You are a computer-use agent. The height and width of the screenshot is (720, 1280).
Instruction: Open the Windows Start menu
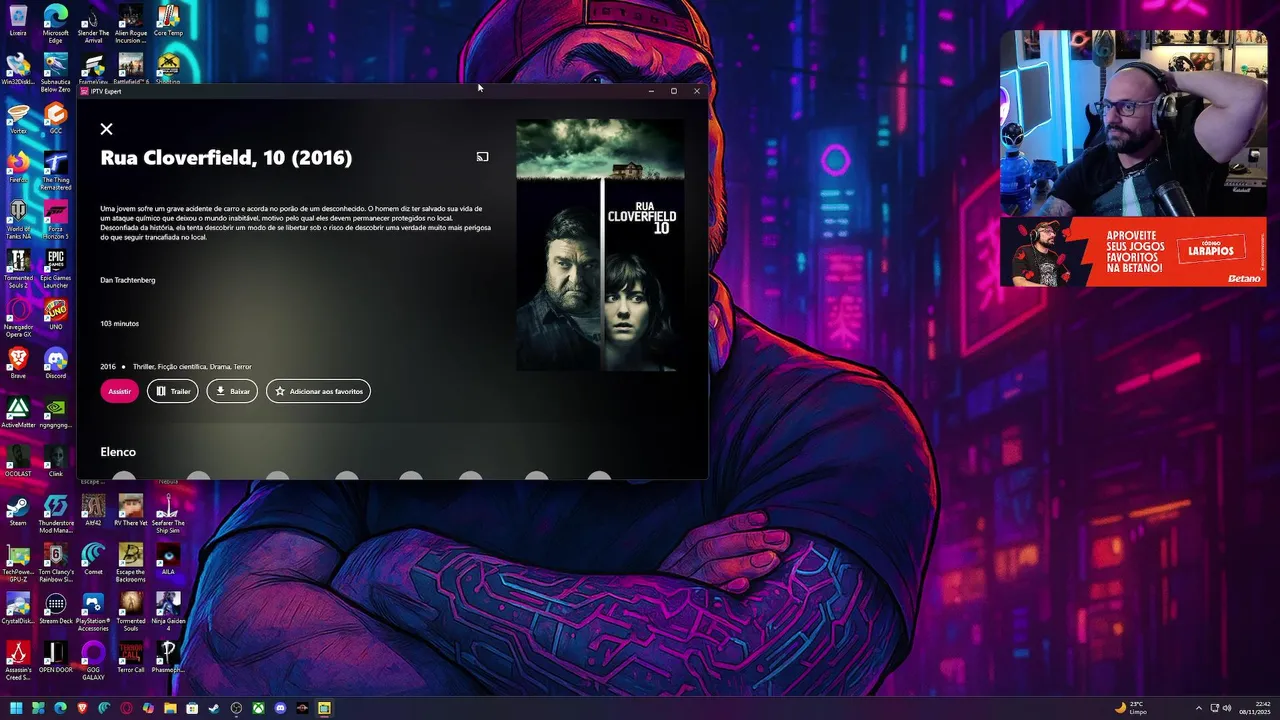16,708
